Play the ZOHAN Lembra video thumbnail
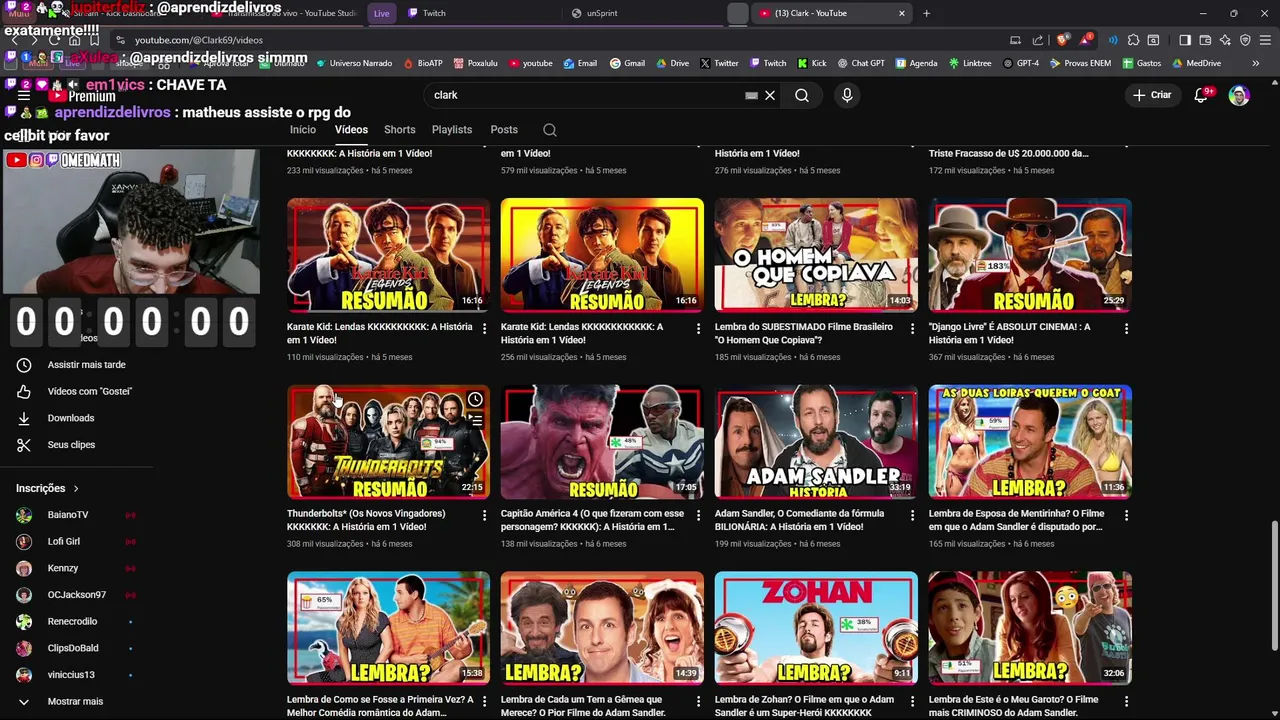 click(816, 628)
